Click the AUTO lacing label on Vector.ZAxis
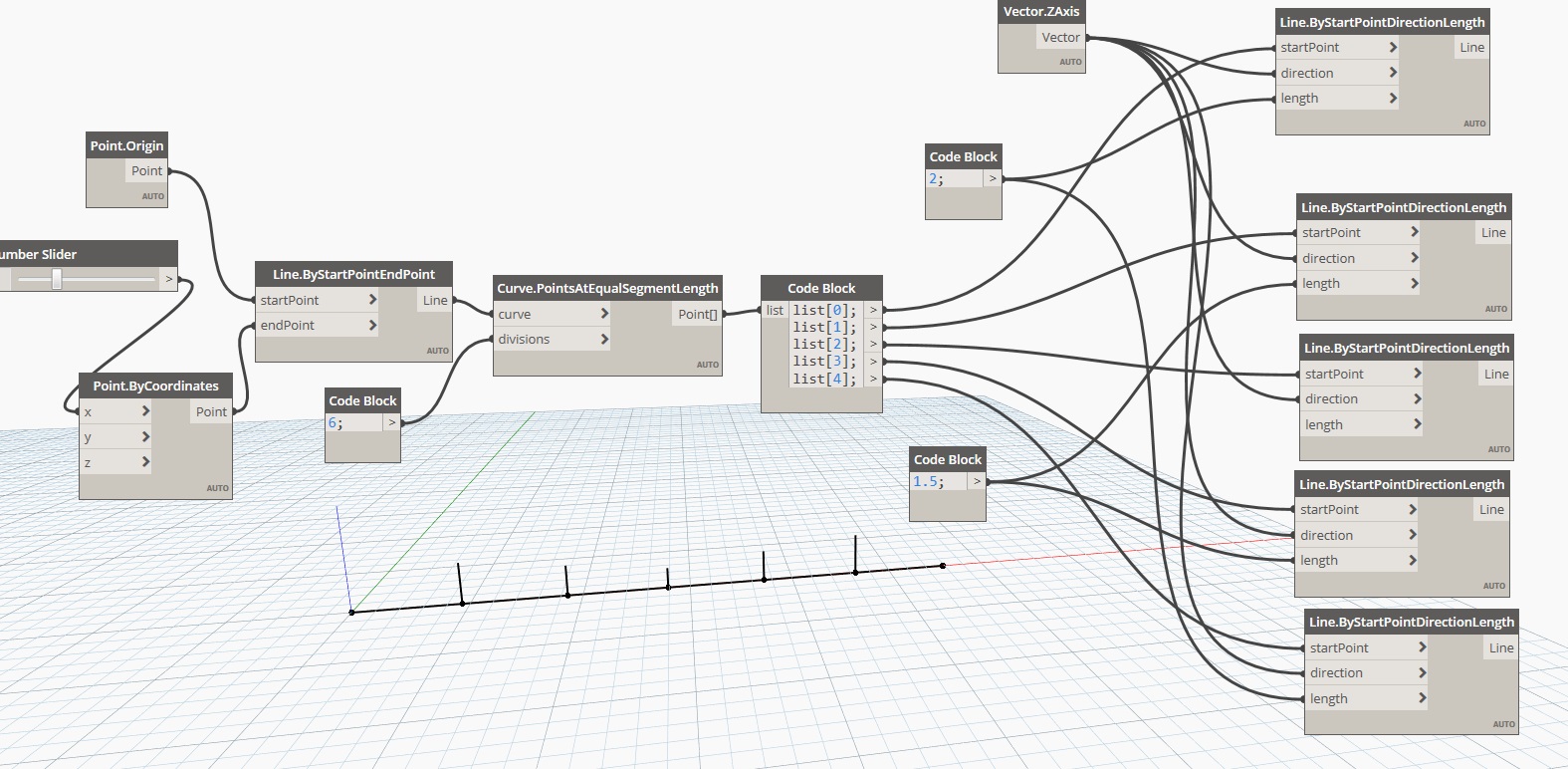1568x769 pixels. point(1070,62)
